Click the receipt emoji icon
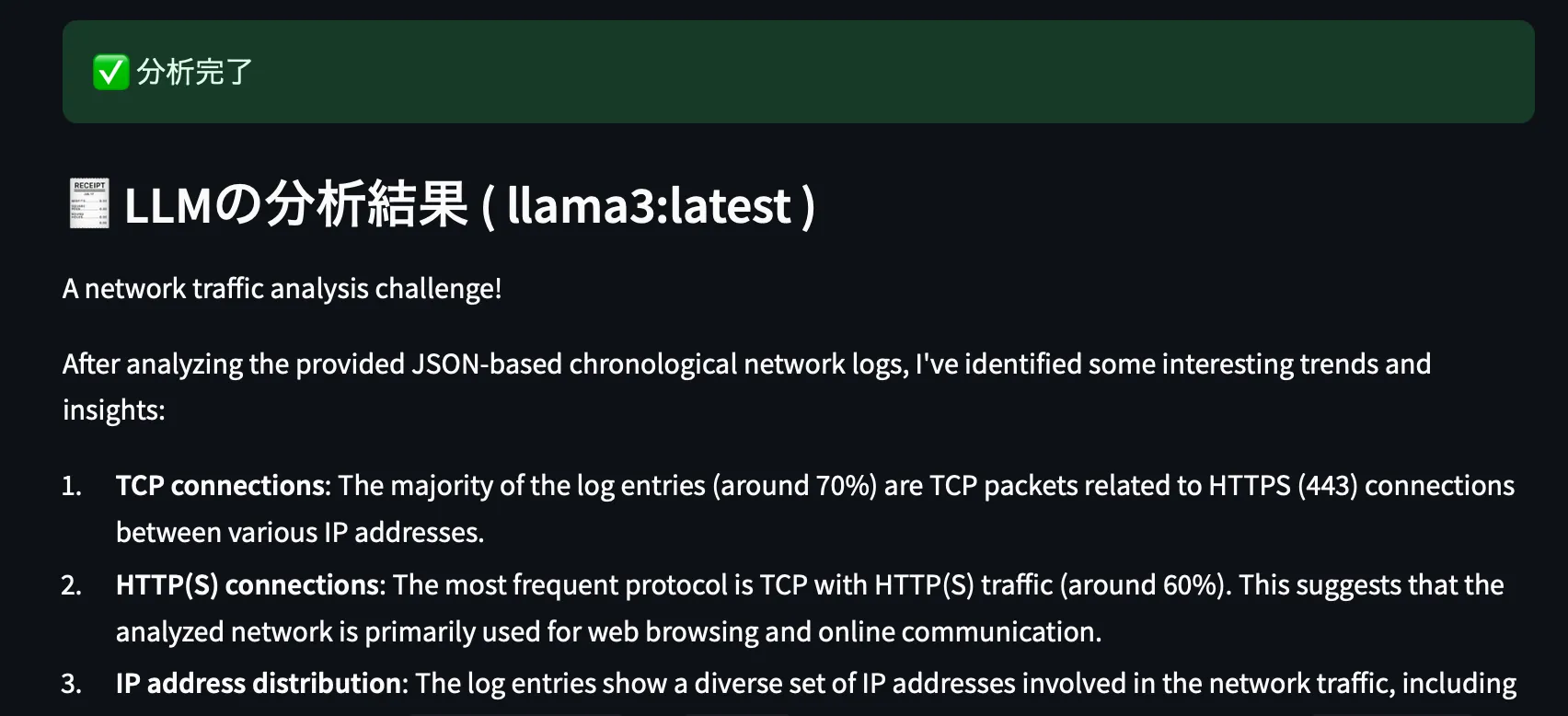This screenshot has height=716, width=1568. 89,203
